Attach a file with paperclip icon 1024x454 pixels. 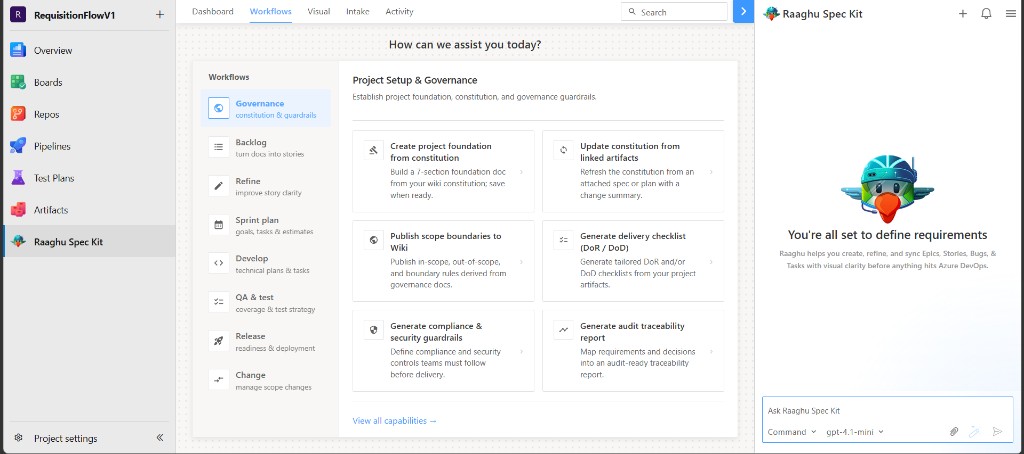point(954,432)
